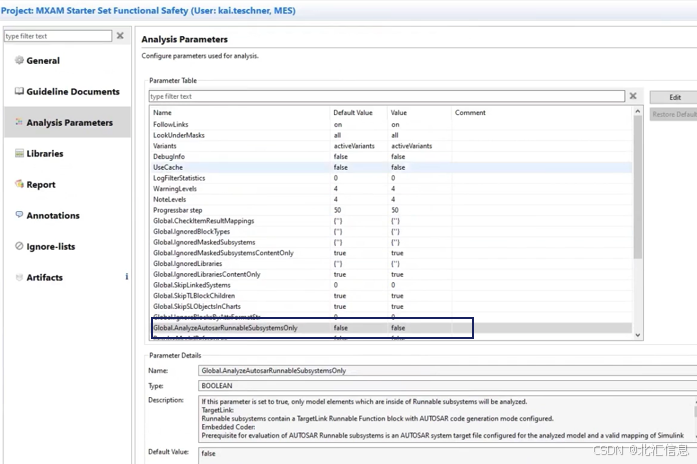697x464 pixels.
Task: Click the table scrollbar up arrow
Action: [638, 111]
